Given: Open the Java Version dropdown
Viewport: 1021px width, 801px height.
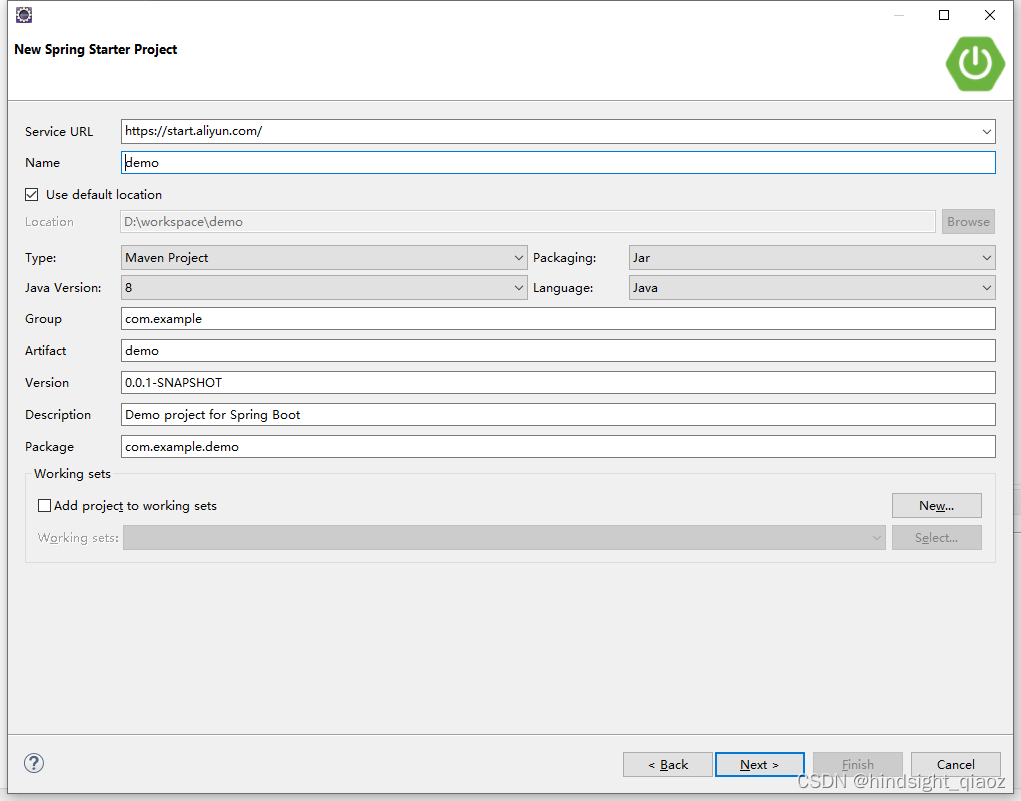Looking at the screenshot, I should [324, 287].
